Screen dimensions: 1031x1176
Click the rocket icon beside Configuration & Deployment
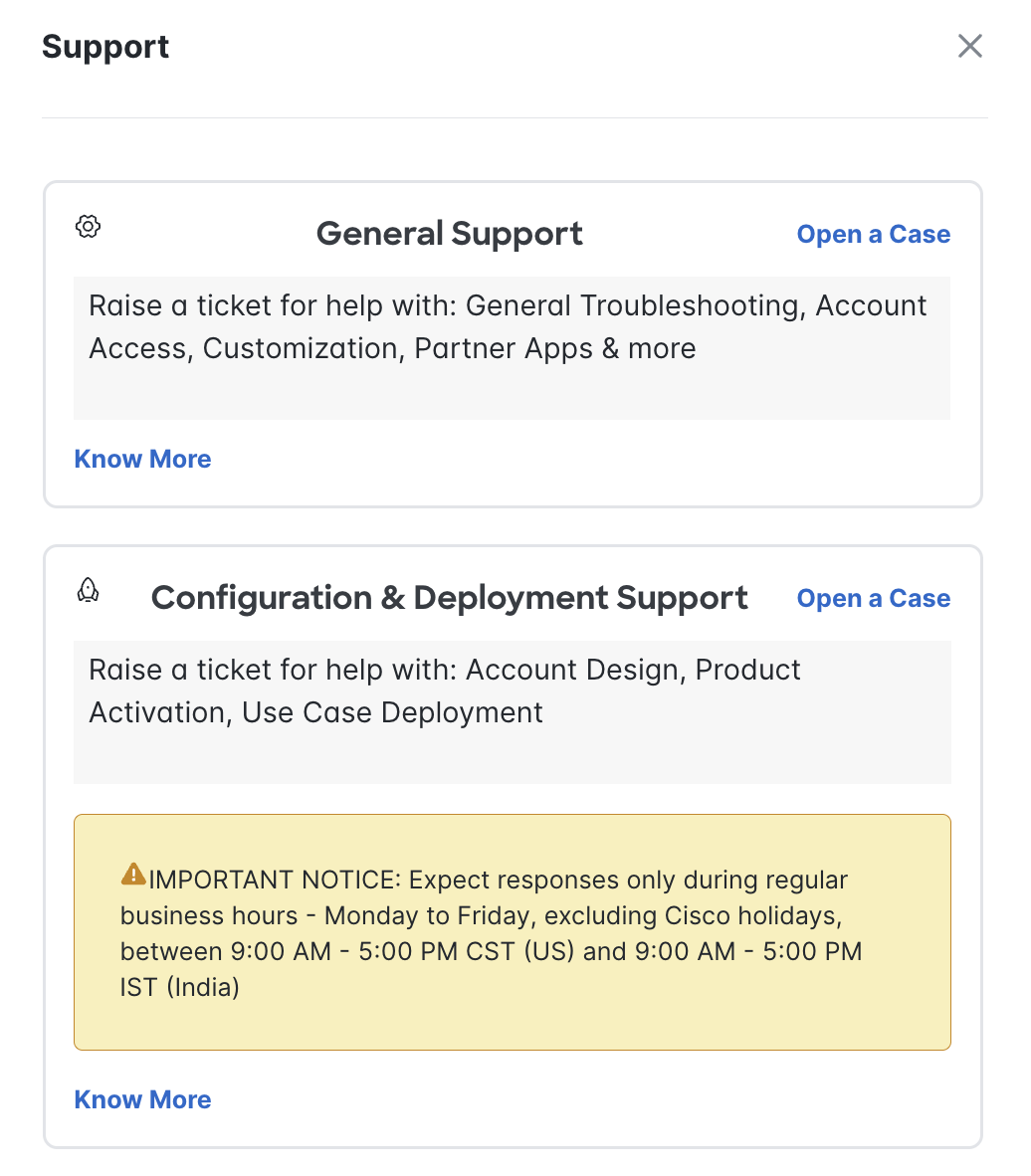pyautogui.click(x=88, y=590)
